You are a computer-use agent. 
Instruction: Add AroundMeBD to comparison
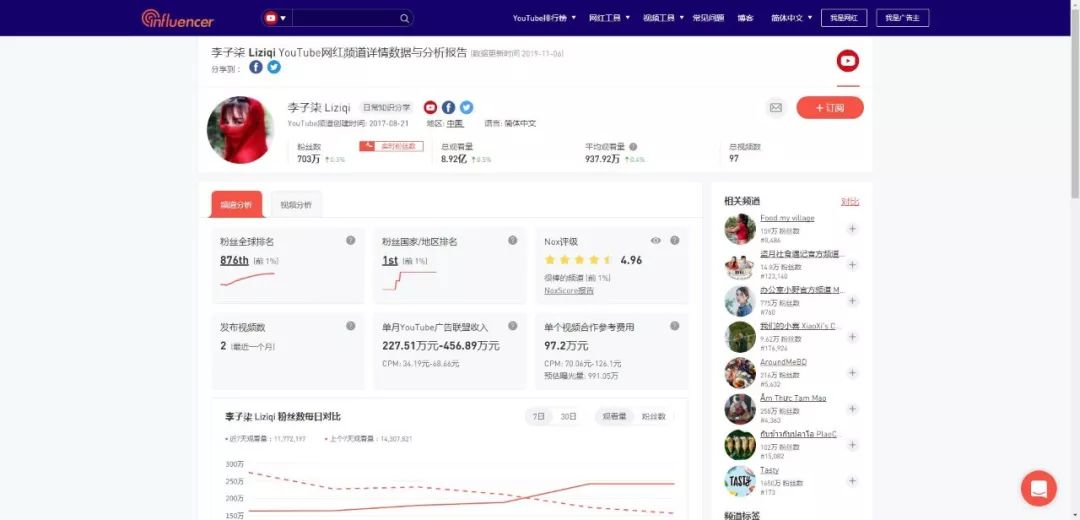pyautogui.click(x=852, y=373)
